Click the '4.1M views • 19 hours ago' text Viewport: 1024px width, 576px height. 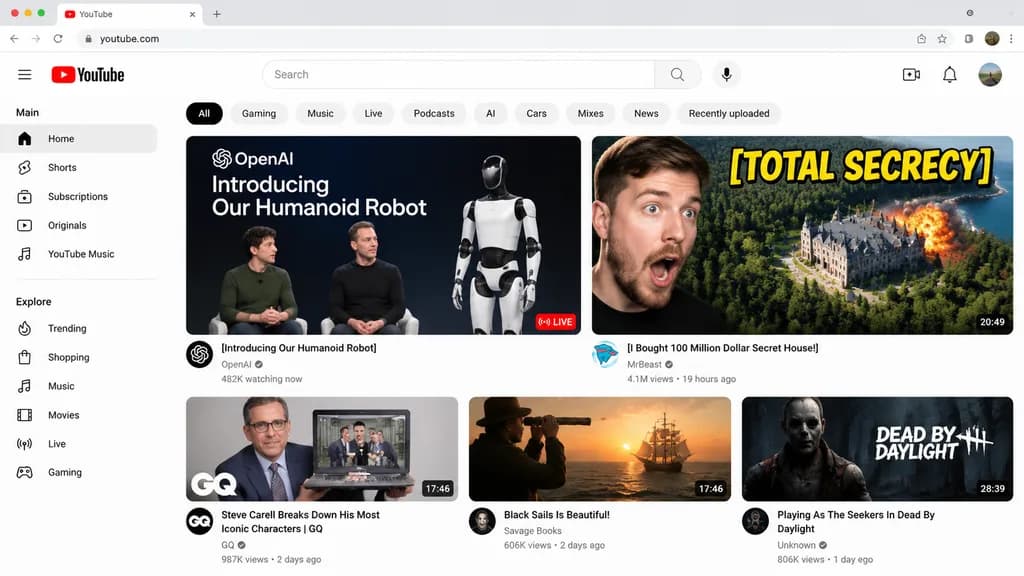click(681, 379)
